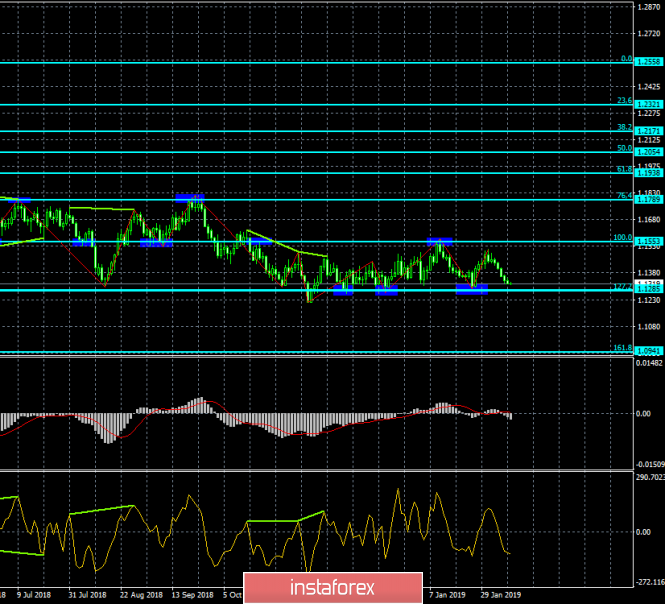Click the 1.0941 price level label
The image size is (665, 604).
pyautogui.click(x=649, y=351)
